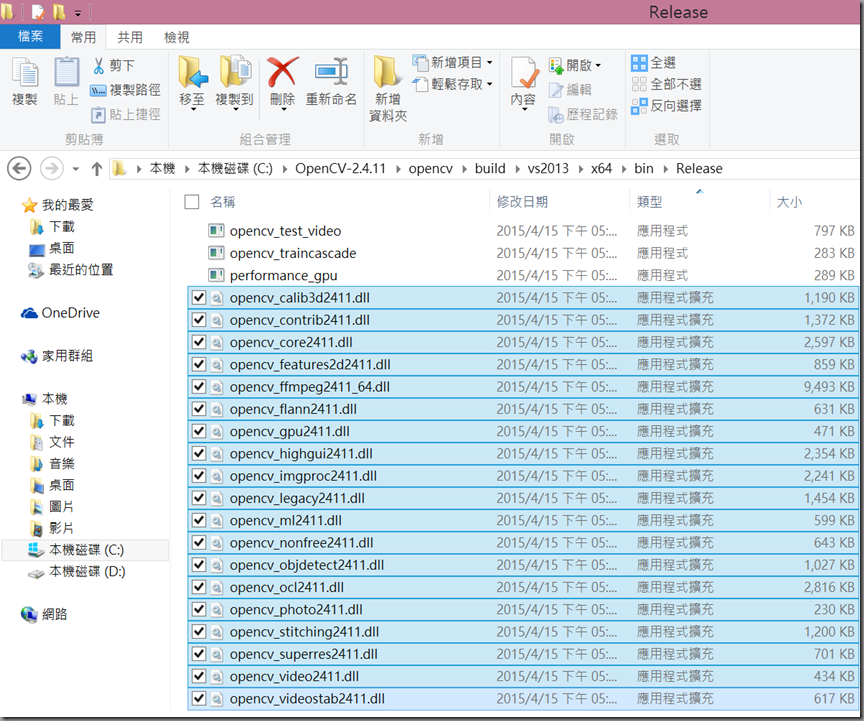Expand breadcrumb arrow after OpenCV-2.4.11
The image size is (864, 721).
pyautogui.click(x=398, y=169)
